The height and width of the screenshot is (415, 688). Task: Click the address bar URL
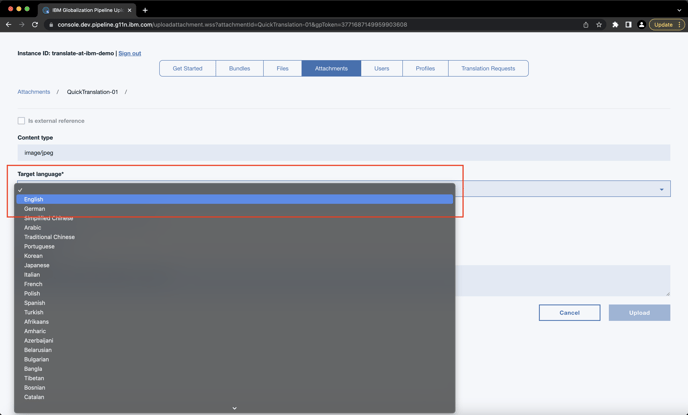pyautogui.click(x=233, y=25)
